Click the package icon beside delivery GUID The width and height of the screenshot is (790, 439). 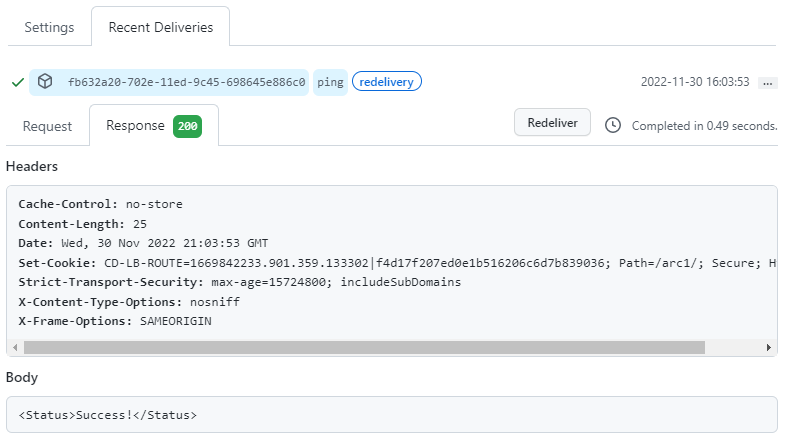[45, 82]
